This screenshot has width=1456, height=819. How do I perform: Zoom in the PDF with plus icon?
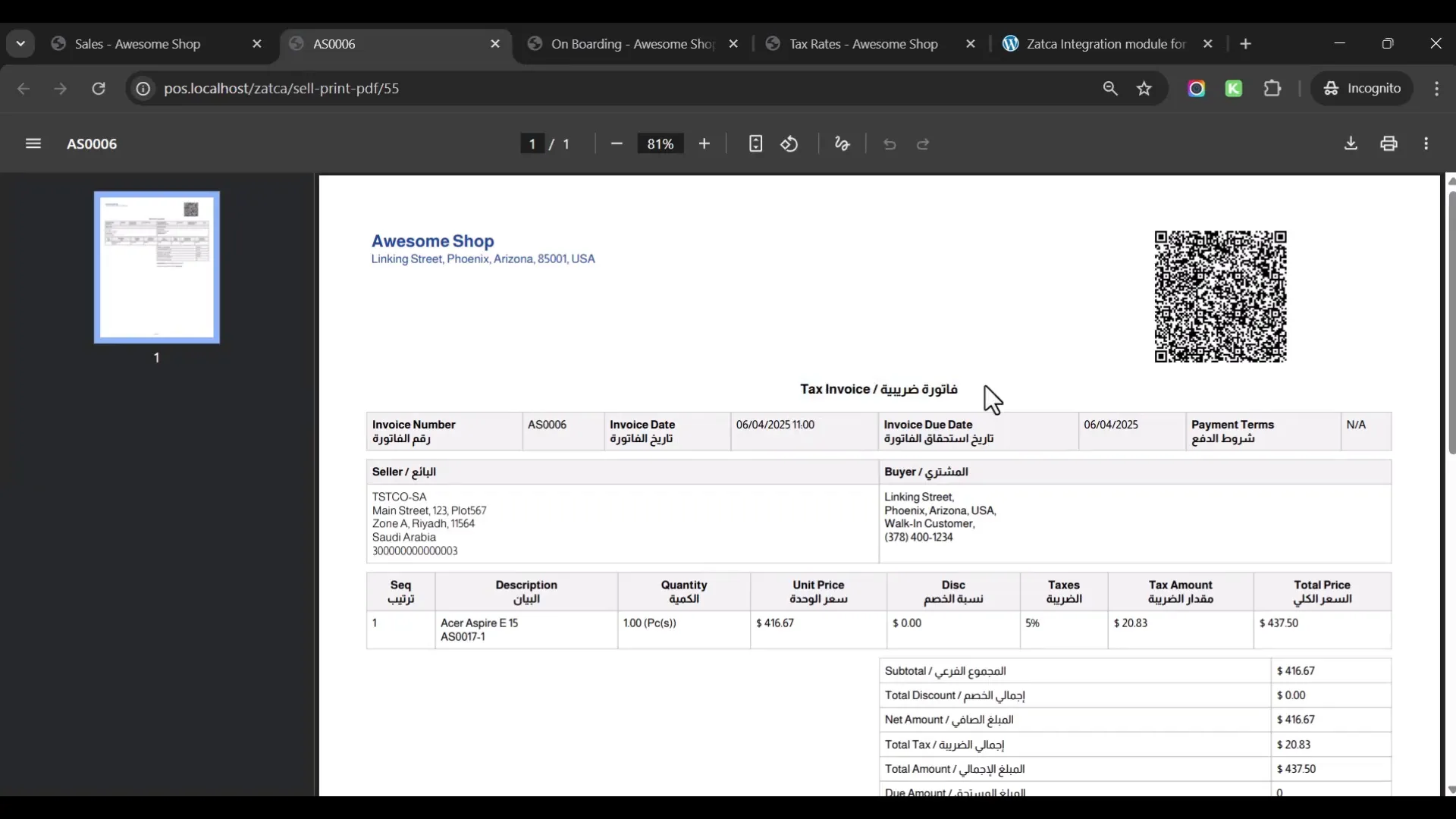(704, 144)
